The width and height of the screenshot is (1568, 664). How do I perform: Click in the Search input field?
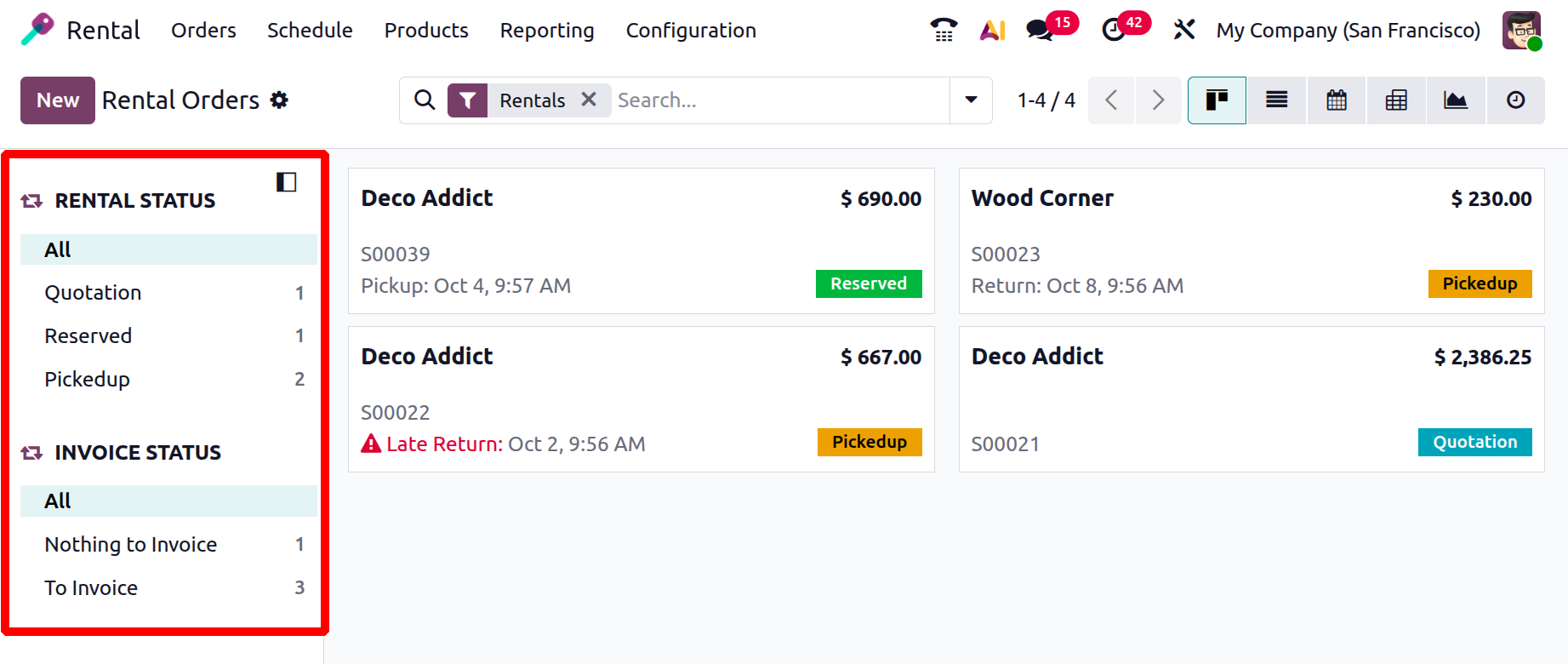(x=778, y=100)
